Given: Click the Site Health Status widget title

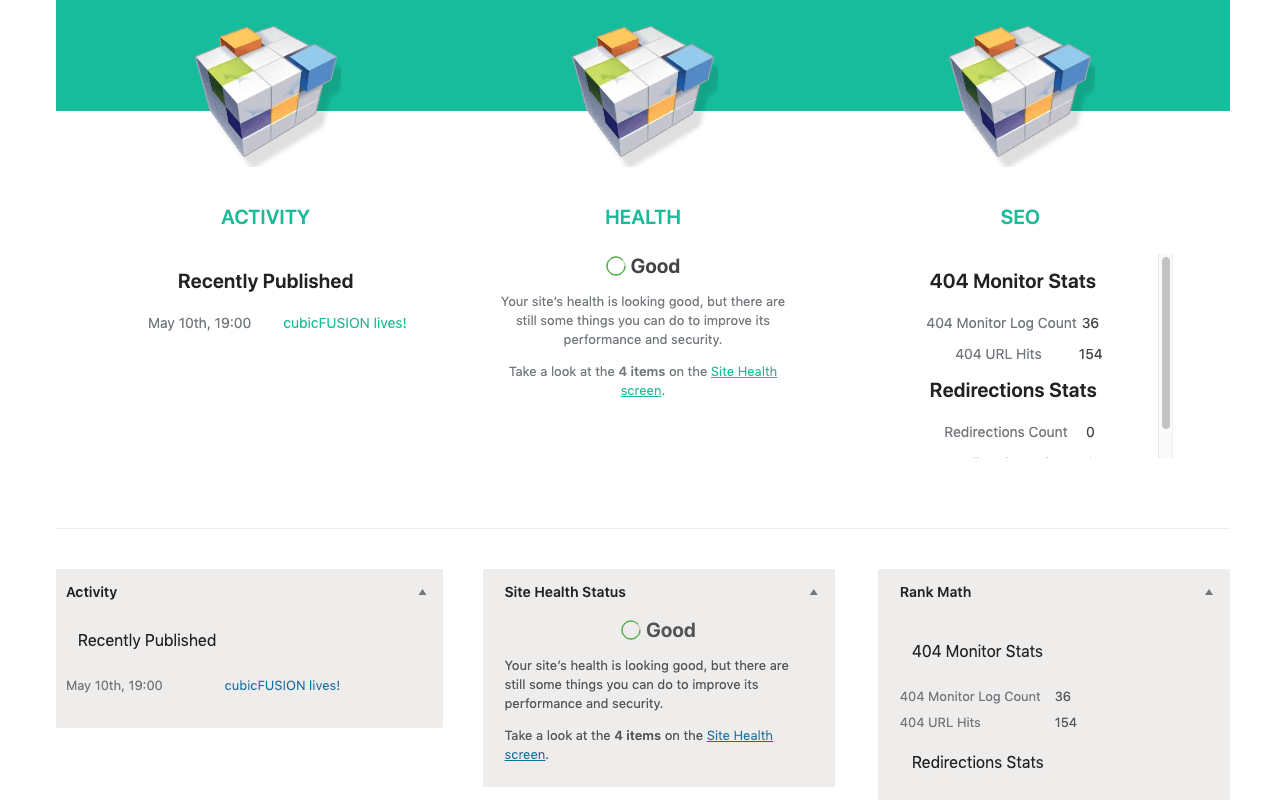Looking at the screenshot, I should (x=565, y=592).
